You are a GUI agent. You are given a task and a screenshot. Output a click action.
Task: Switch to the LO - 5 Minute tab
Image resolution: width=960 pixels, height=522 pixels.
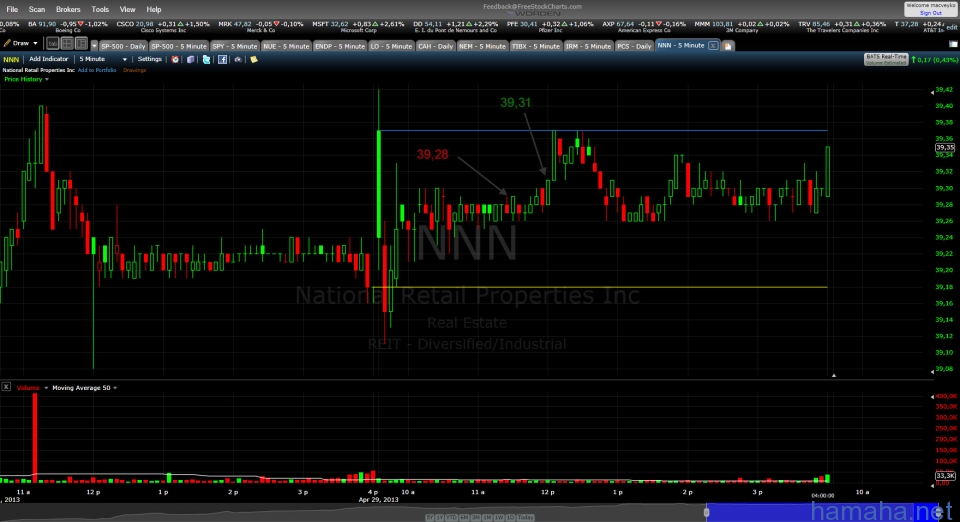391,46
